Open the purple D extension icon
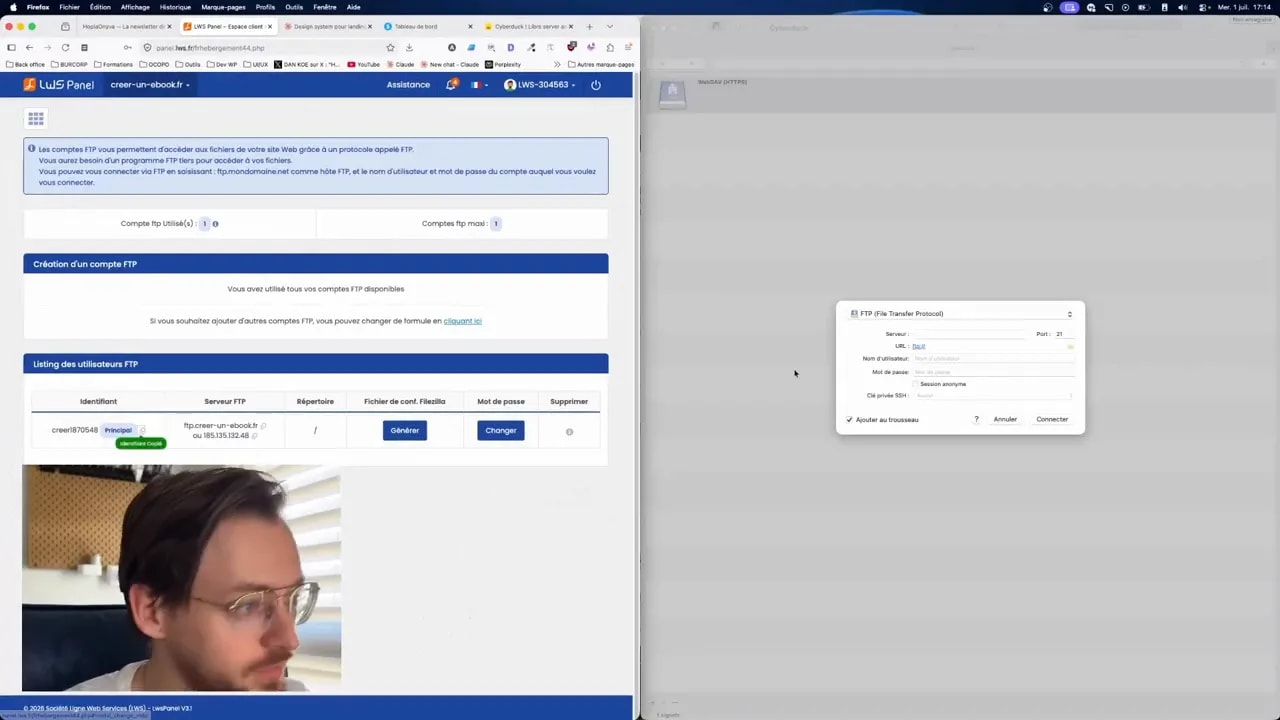 tap(511, 47)
